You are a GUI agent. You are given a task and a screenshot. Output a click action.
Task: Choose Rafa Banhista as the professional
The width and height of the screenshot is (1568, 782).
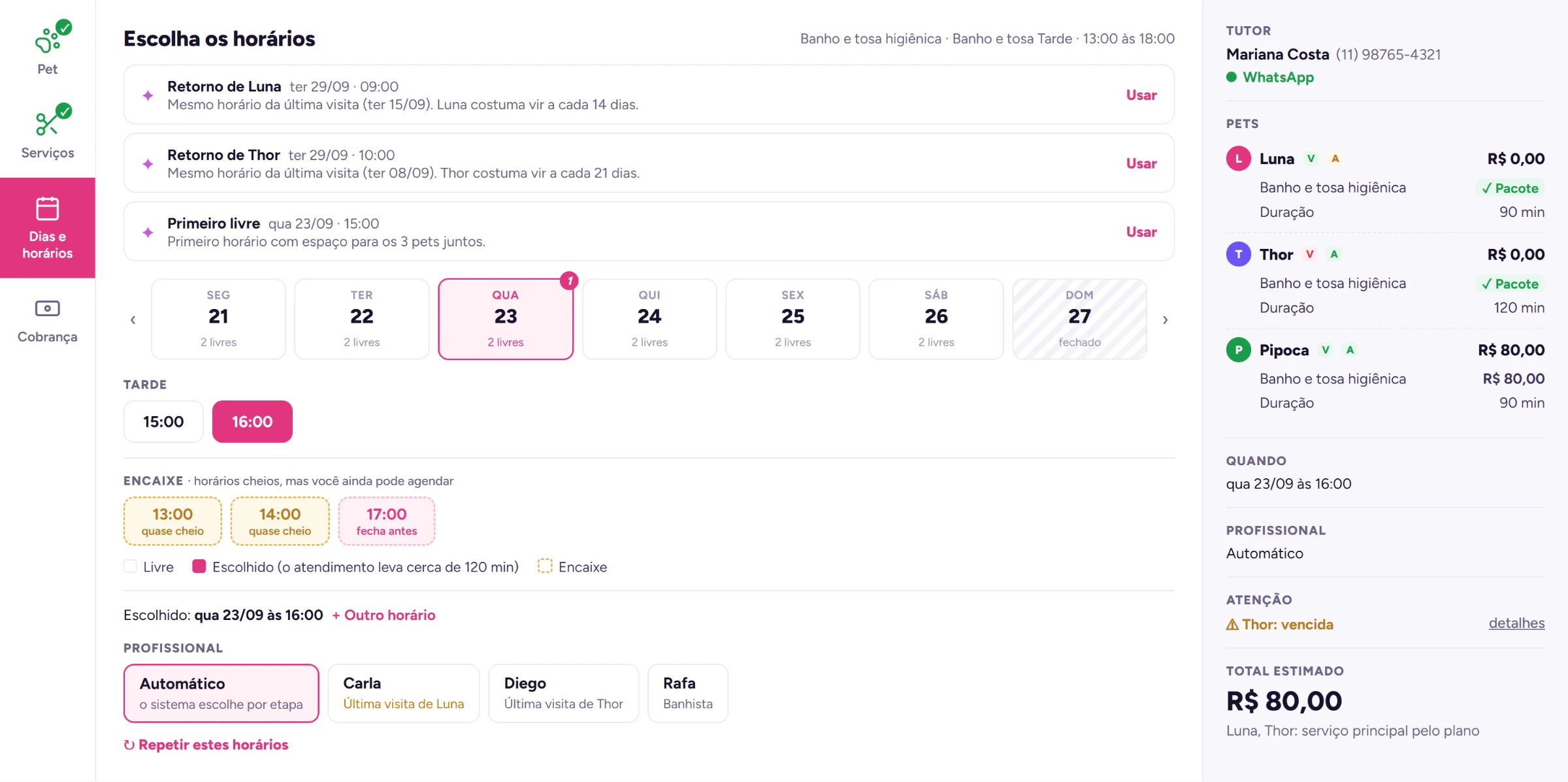coord(687,693)
